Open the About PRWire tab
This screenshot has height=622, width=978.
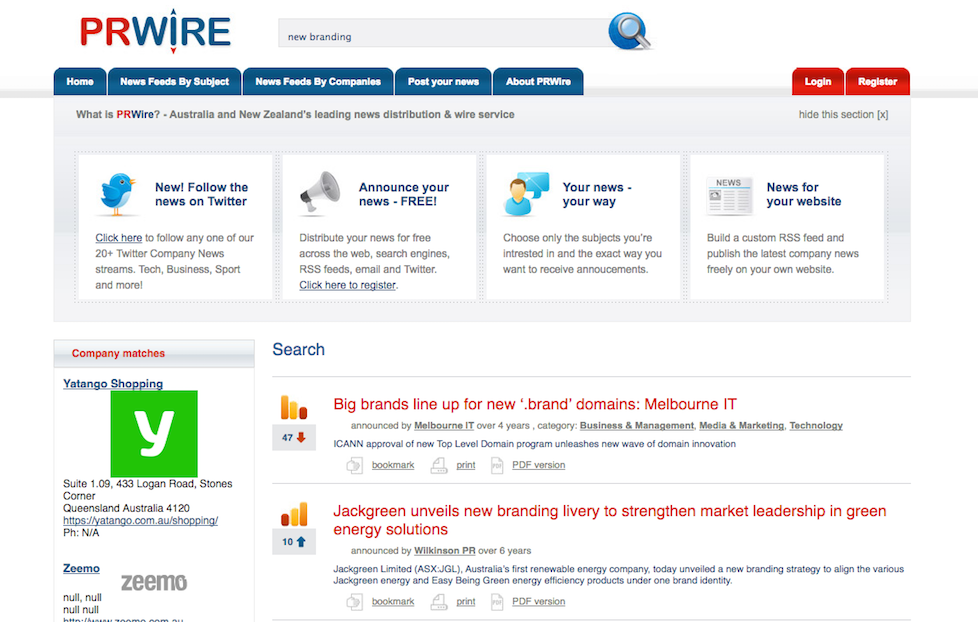point(538,82)
